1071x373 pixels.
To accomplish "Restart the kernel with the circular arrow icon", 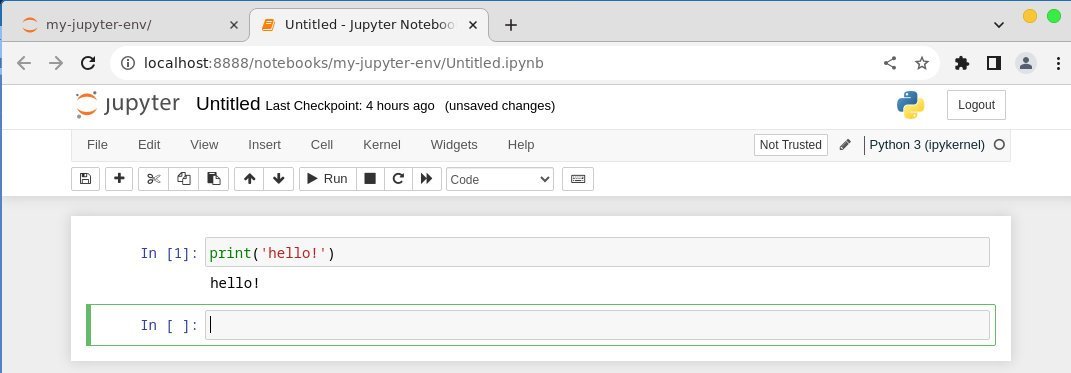I will click(398, 179).
